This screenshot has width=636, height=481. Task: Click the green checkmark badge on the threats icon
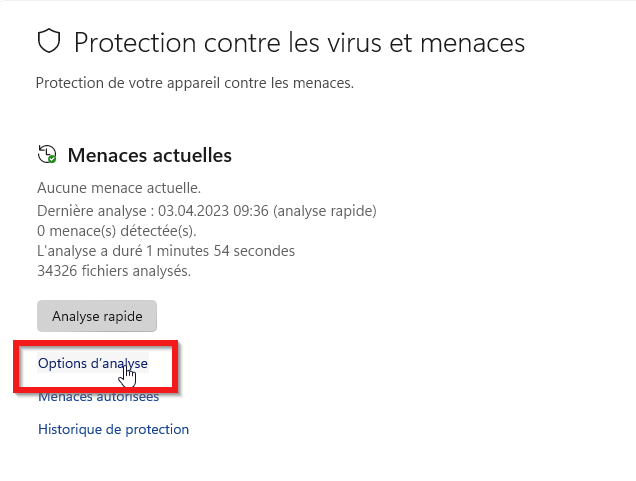pyautogui.click(x=53, y=160)
